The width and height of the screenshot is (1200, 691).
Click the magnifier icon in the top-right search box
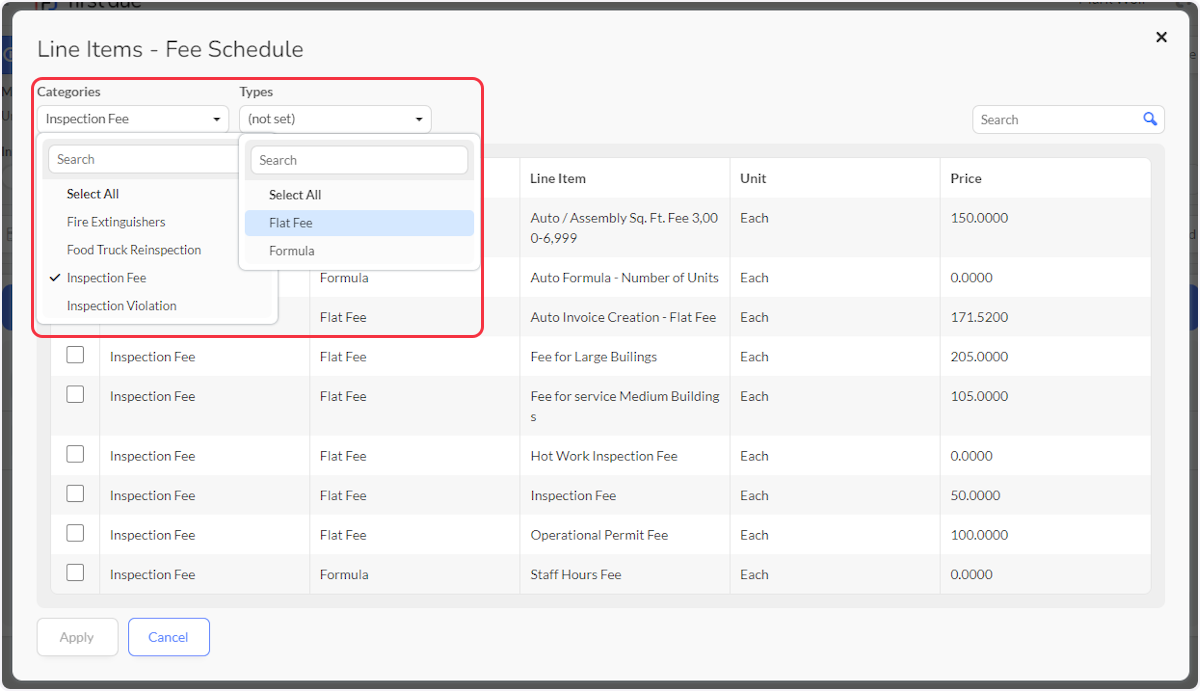(1150, 119)
